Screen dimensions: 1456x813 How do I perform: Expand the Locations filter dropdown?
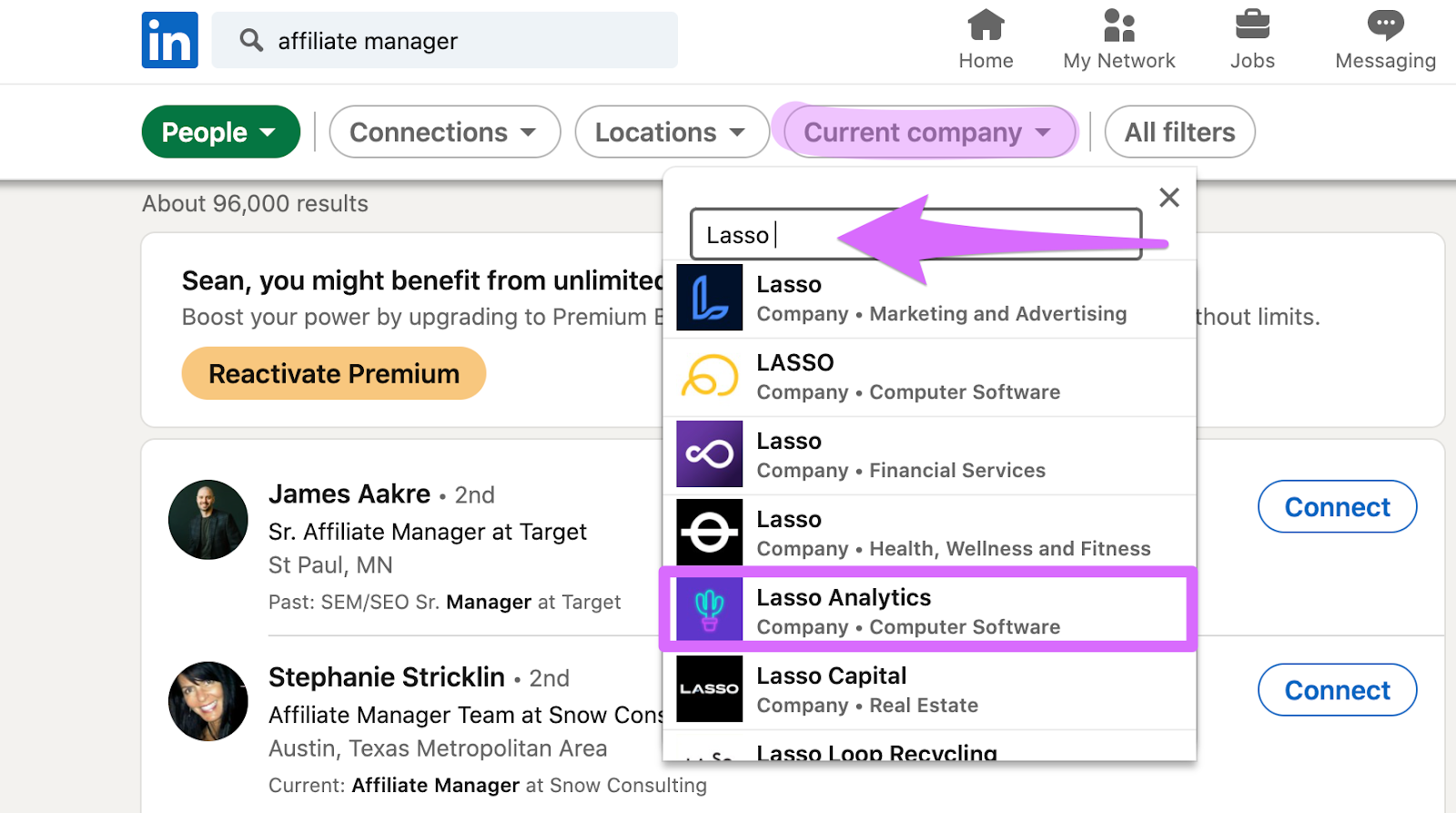672,132
